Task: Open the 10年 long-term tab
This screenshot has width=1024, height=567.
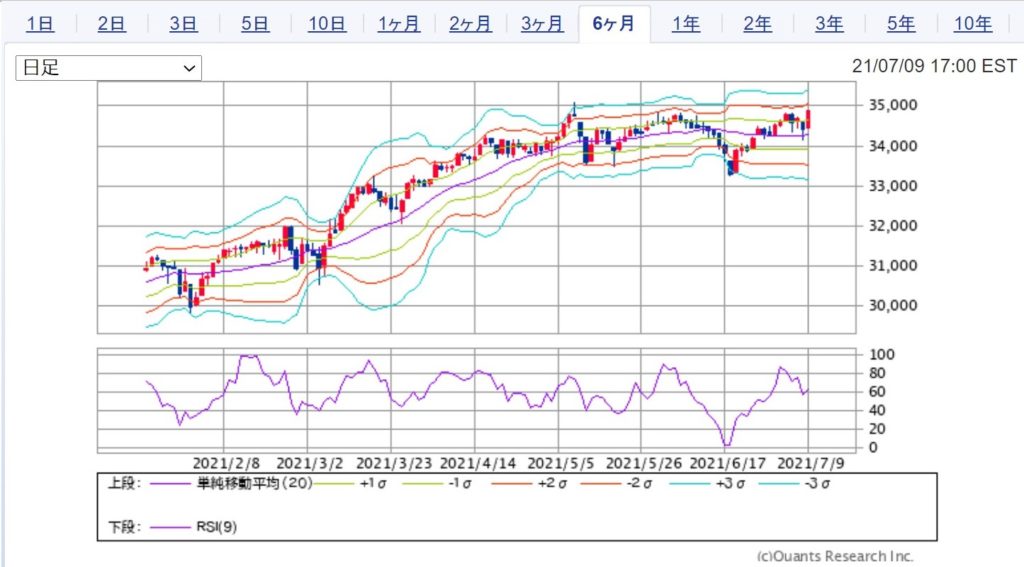Action: click(x=973, y=24)
